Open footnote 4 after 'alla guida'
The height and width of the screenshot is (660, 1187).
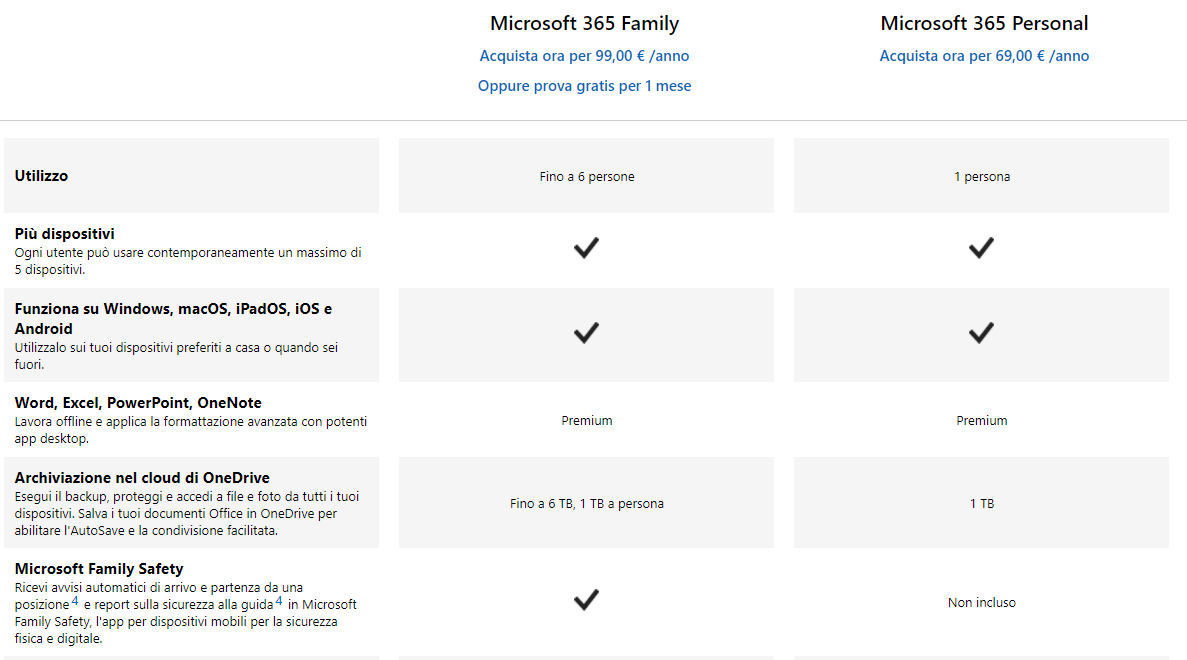[x=279, y=601]
